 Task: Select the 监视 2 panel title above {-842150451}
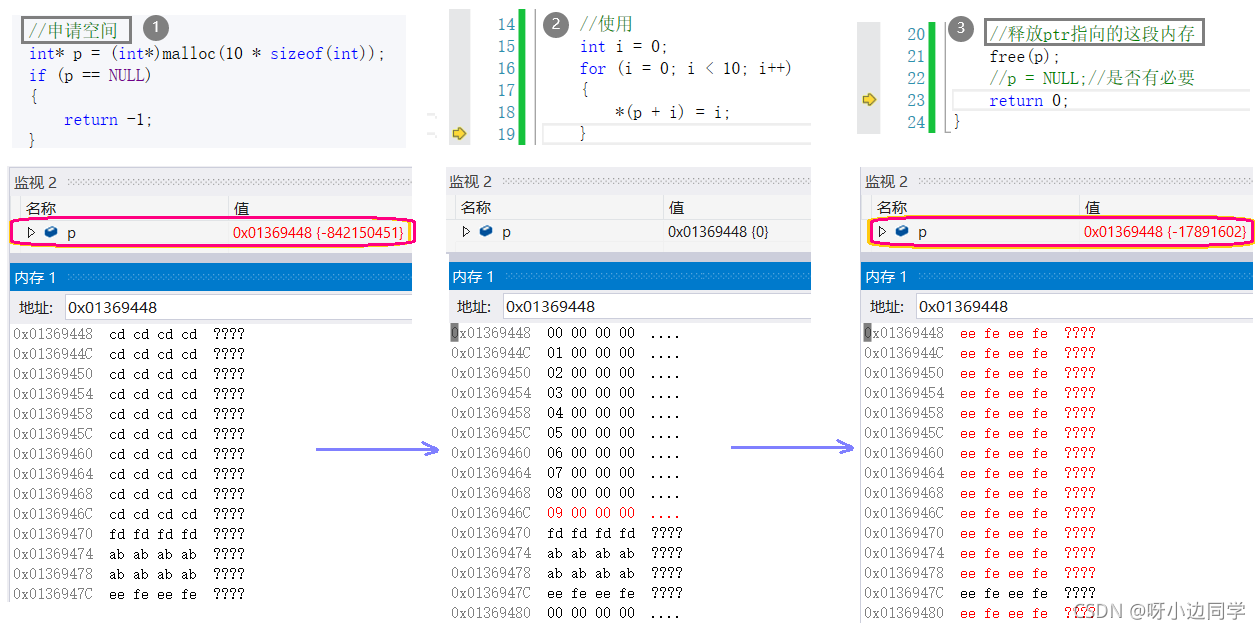[x=36, y=182]
